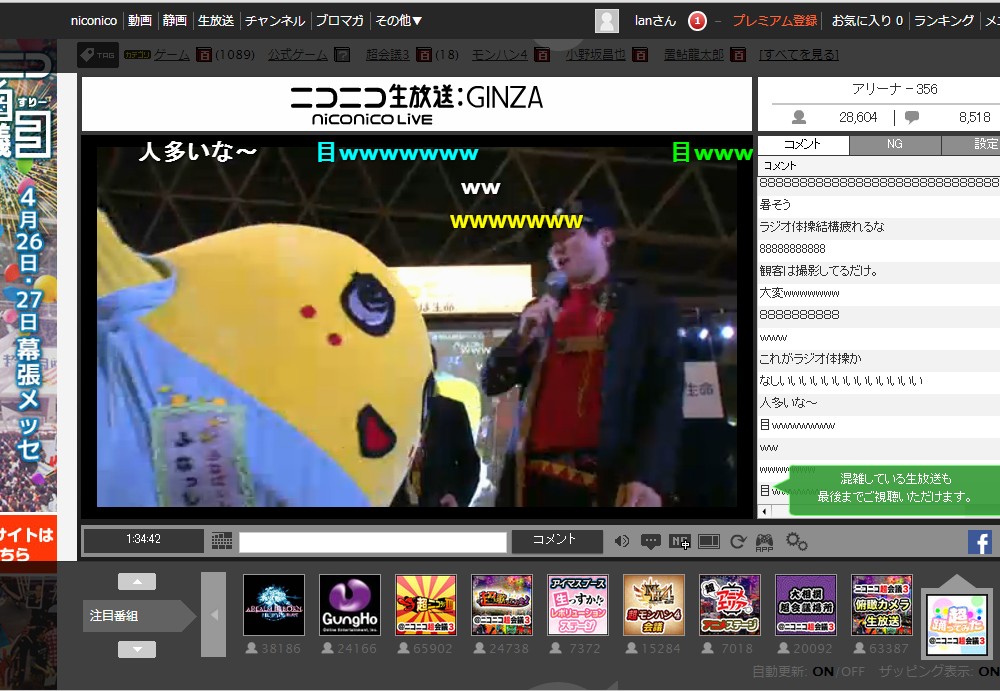1000x691 pixels.
Task: Share the broadcast via Facebook icon
Action: (980, 542)
